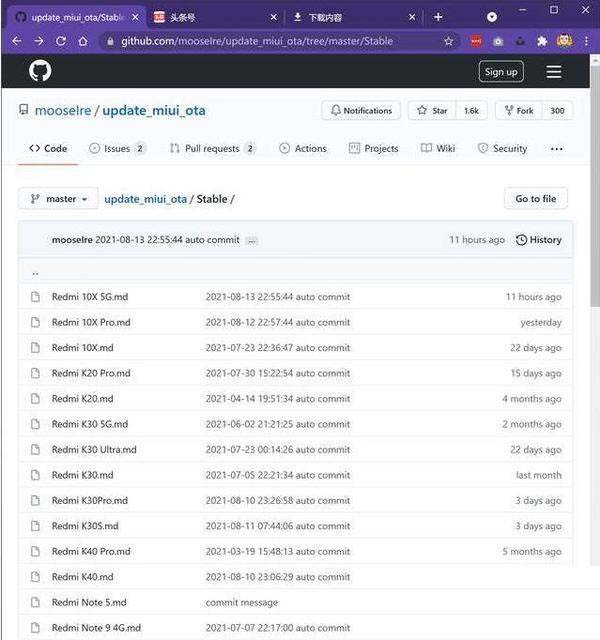Click the address bar URL field

click(x=270, y=41)
